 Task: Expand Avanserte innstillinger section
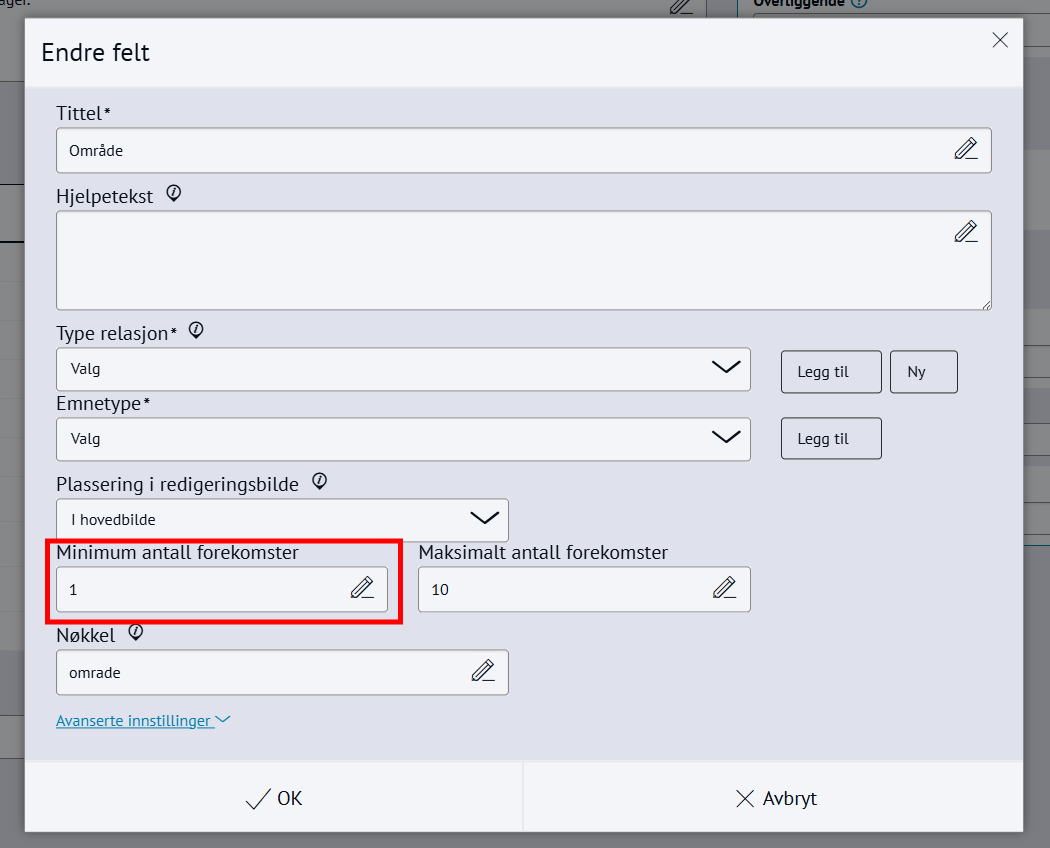(x=143, y=720)
